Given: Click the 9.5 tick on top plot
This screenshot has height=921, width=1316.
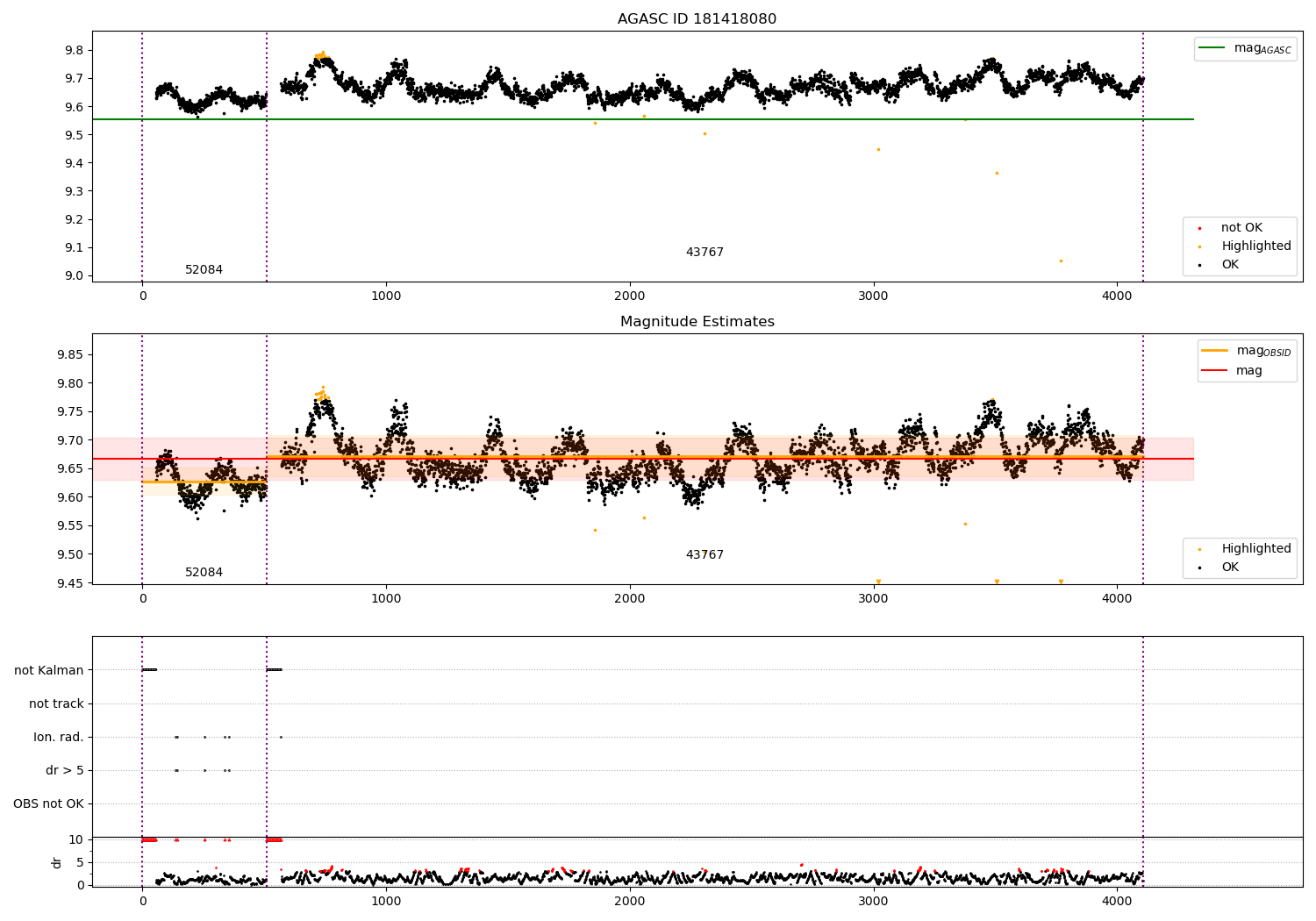Looking at the screenshot, I should click(x=74, y=135).
